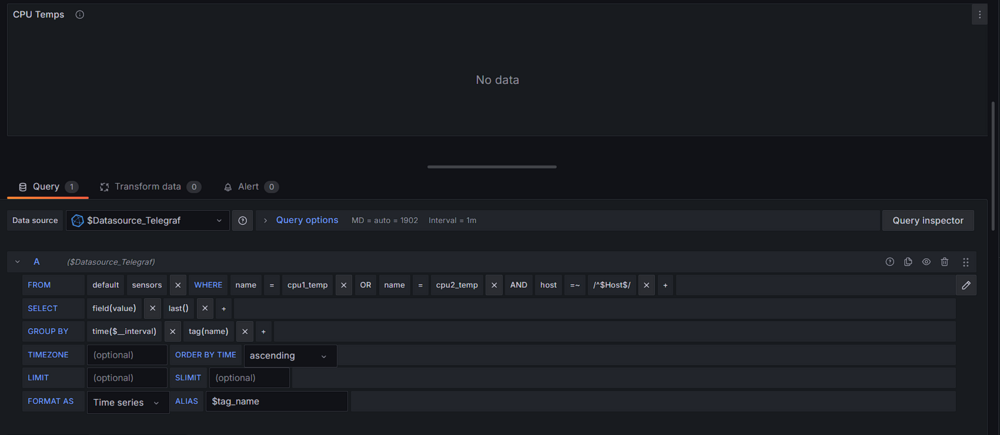Open the CPU Temps panel kebab menu
This screenshot has width=1000, height=435.
tap(979, 15)
